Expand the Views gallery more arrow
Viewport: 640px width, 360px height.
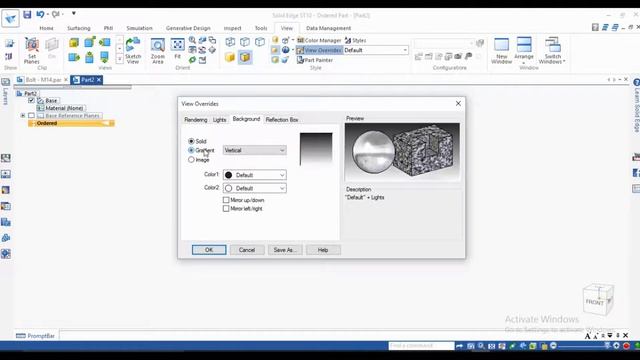(x=120, y=59)
